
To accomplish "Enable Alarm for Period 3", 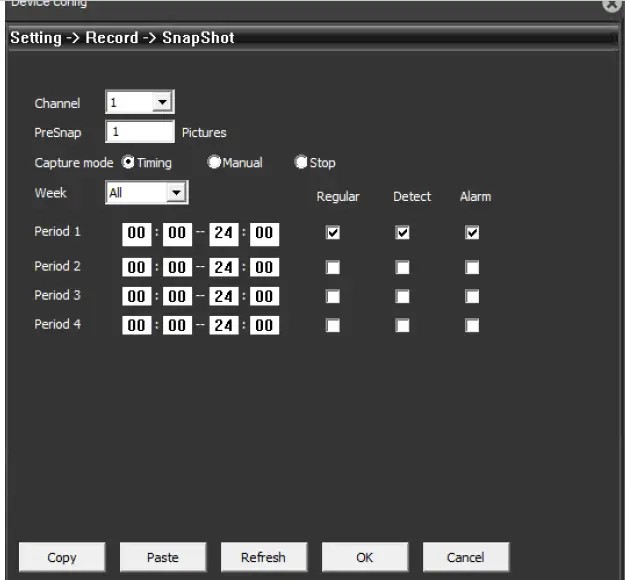I will click(x=472, y=296).
